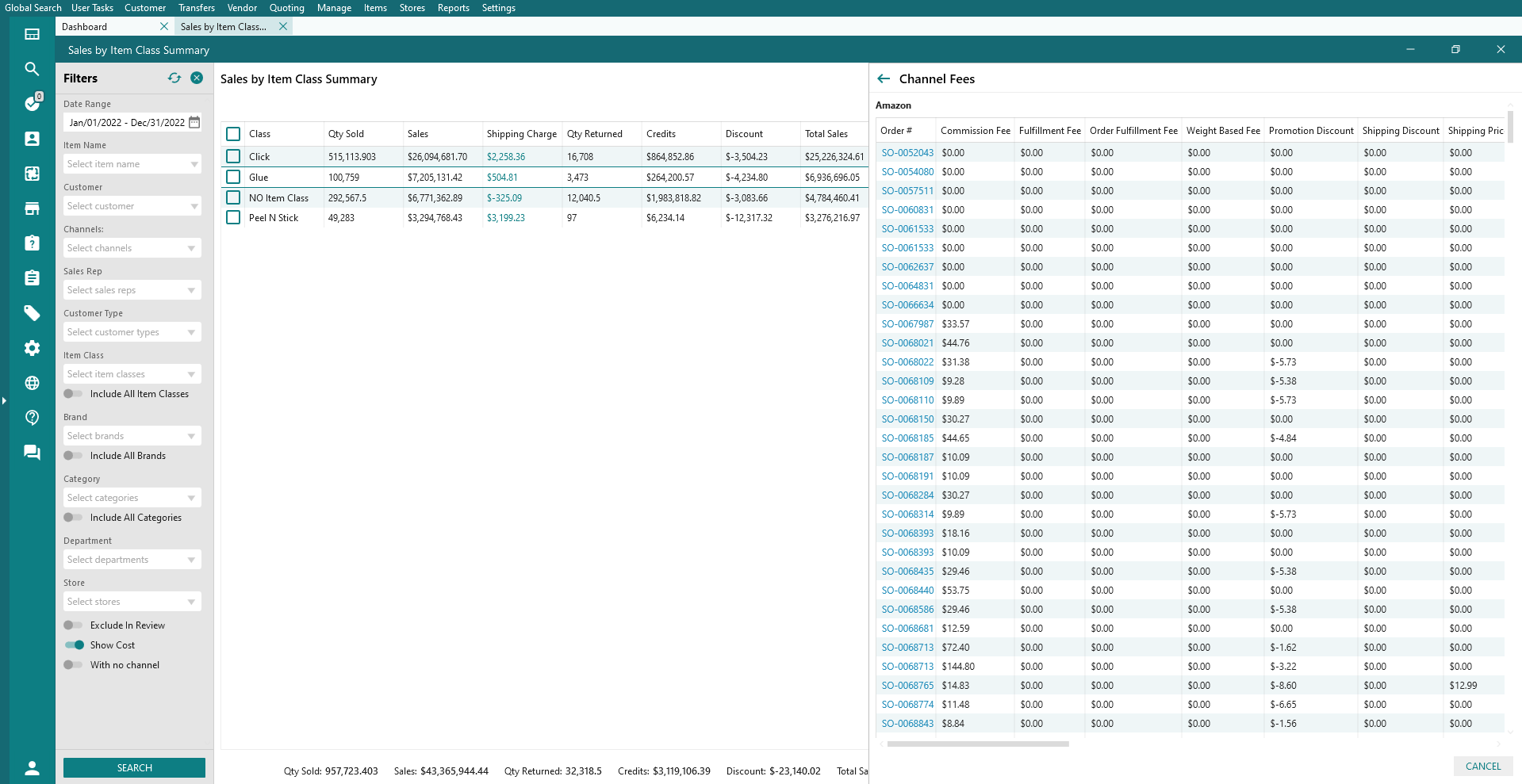Image resolution: width=1522 pixels, height=784 pixels.
Task: Open order link SO-0067987
Action: (x=907, y=324)
